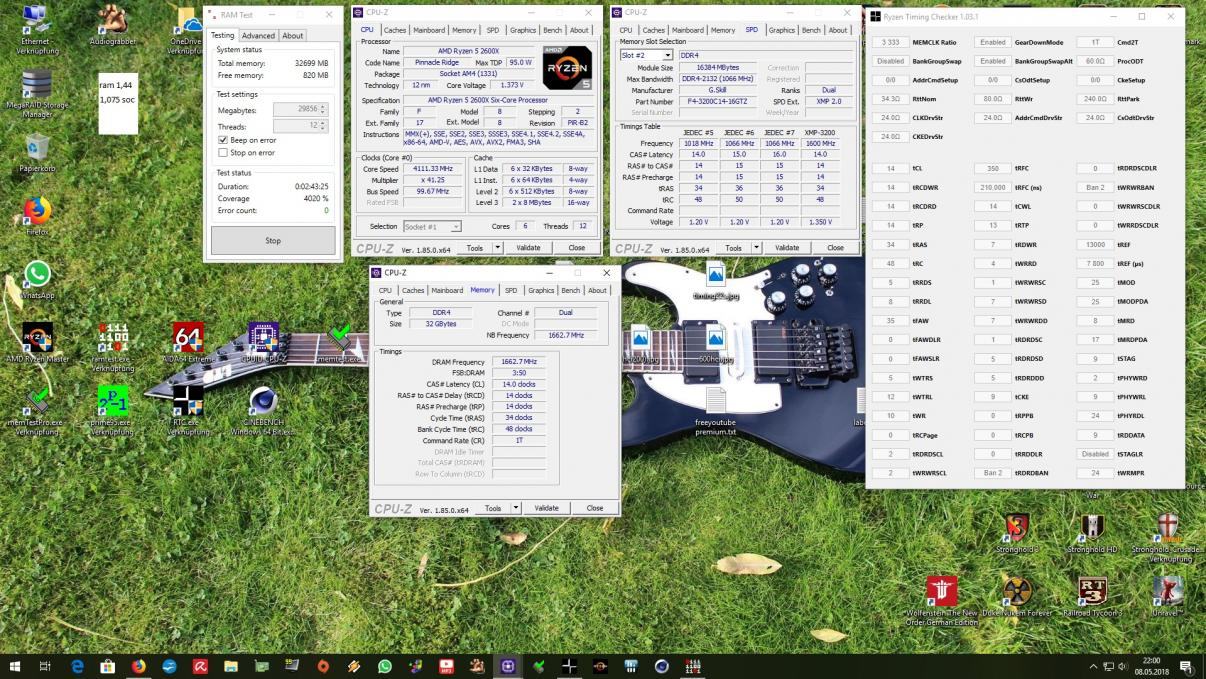Stop the running RAM Test
The image size is (1206, 679).
point(273,241)
